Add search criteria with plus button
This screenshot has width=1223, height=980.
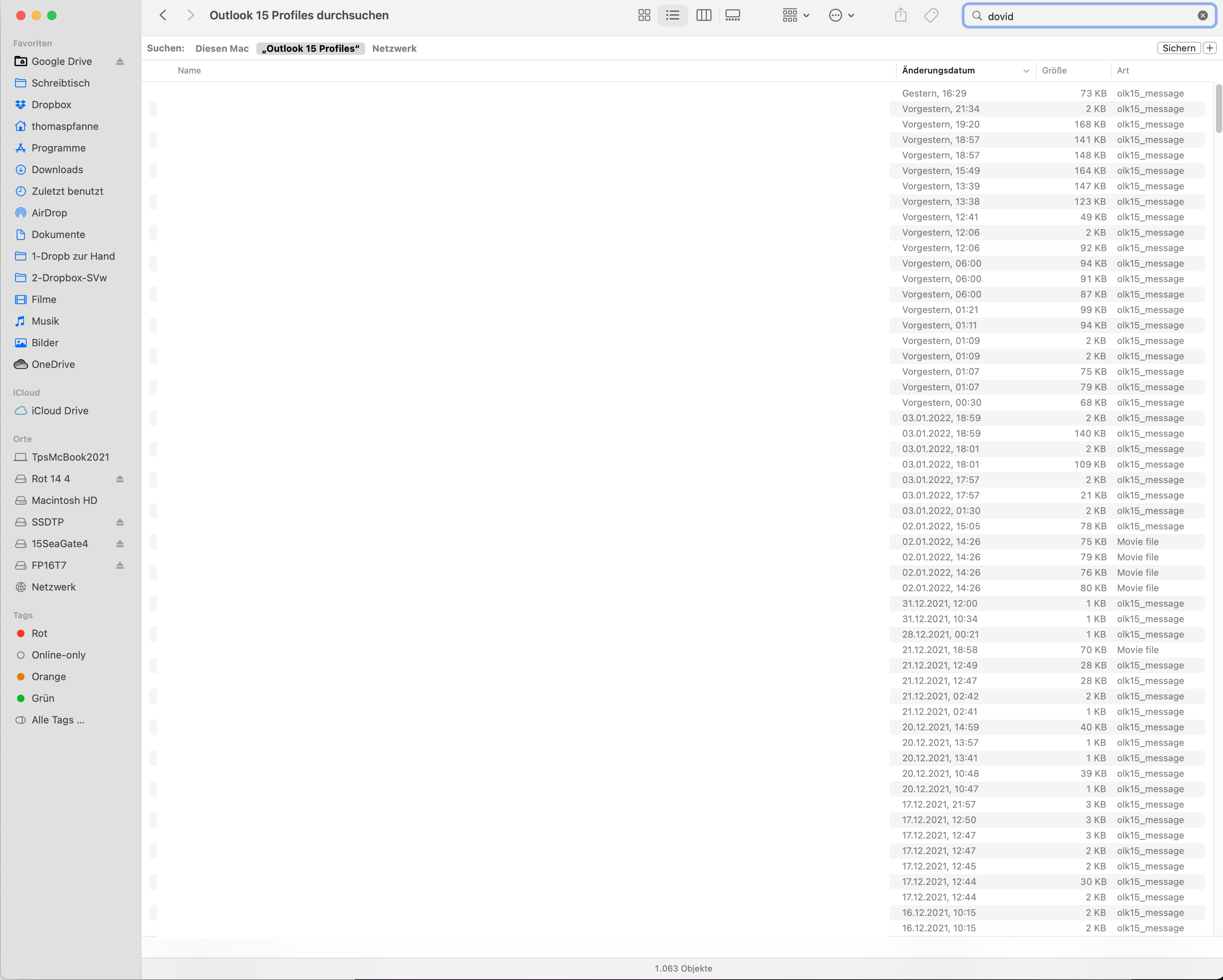click(x=1209, y=48)
